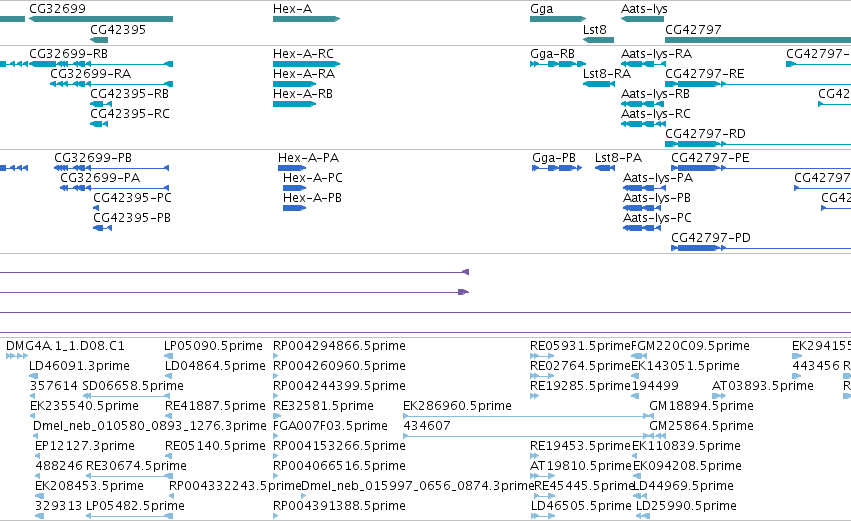Screen dimensions: 851x521
Task: Click the Hex-A gene feature bar
Action: pyautogui.click(x=306, y=19)
